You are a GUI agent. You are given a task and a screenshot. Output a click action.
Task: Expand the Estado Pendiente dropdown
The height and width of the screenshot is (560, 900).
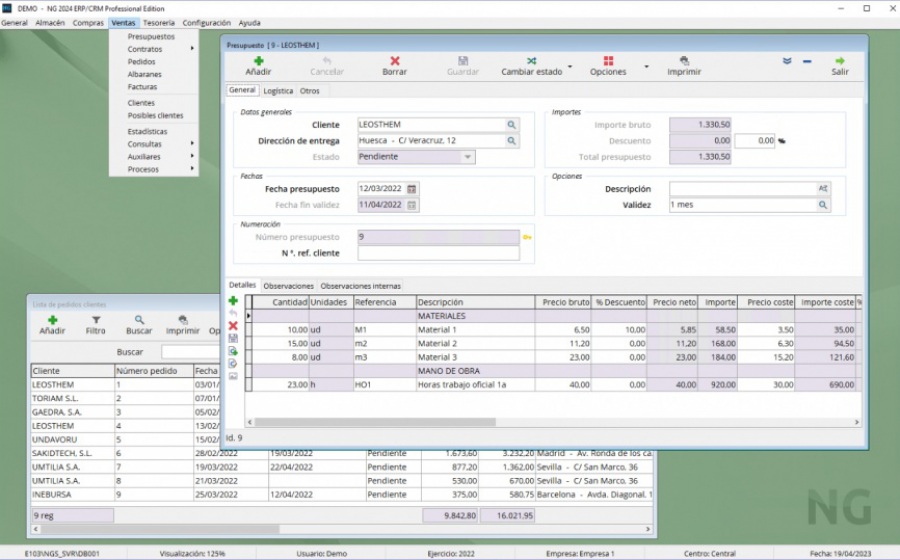tap(468, 157)
